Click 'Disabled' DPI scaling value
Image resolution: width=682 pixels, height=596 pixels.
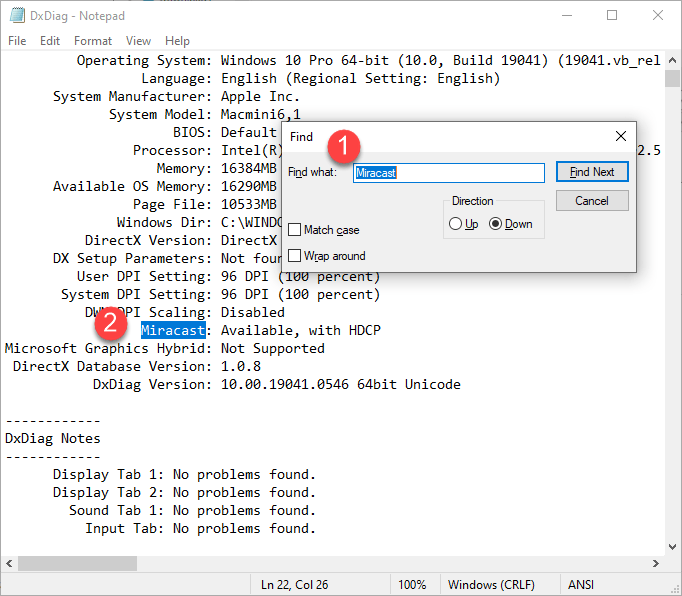(253, 312)
